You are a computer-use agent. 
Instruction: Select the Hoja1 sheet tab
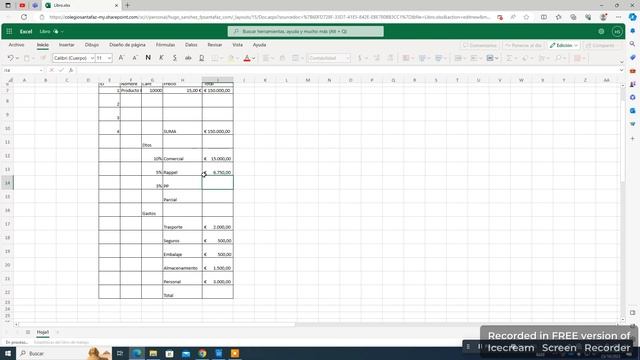(43, 332)
